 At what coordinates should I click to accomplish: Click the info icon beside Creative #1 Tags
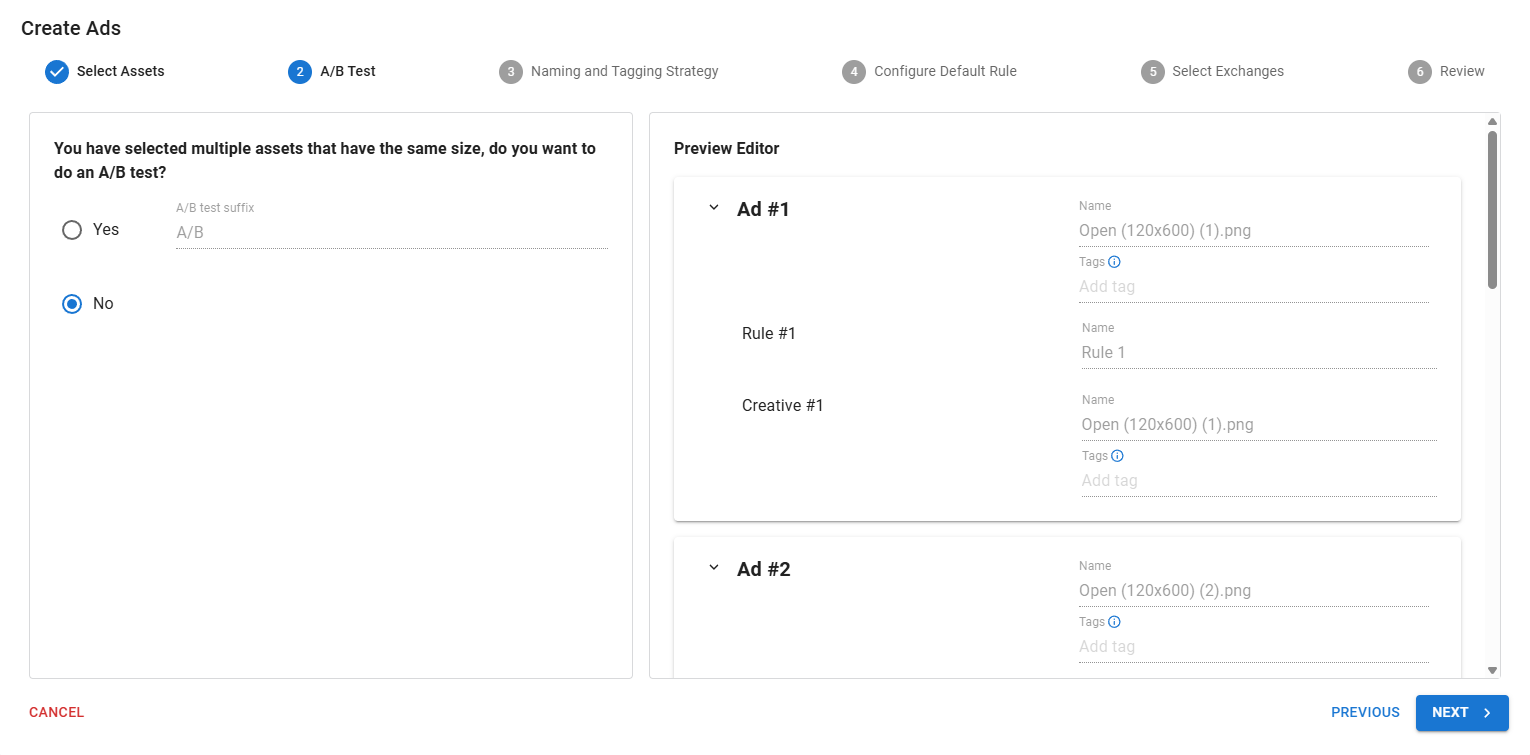tap(1117, 456)
